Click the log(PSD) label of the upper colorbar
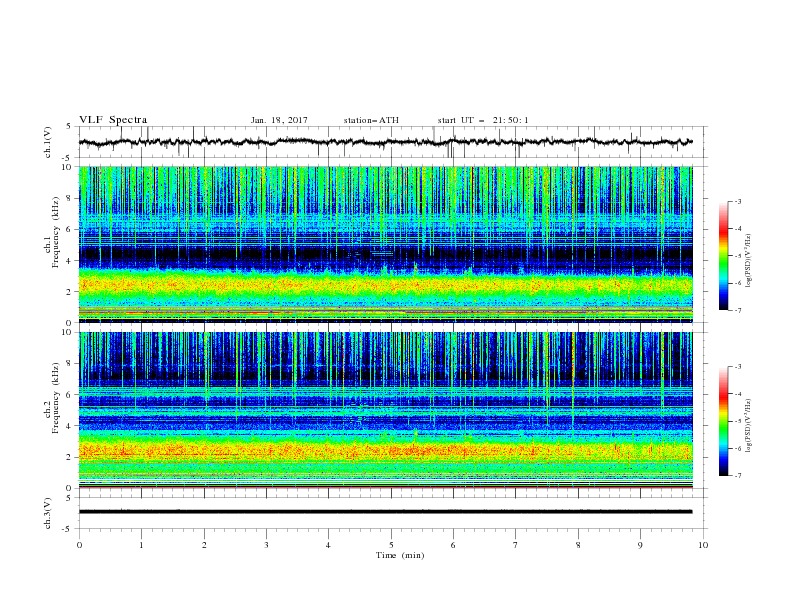Viewport: 792px width, 612px height. [749, 261]
